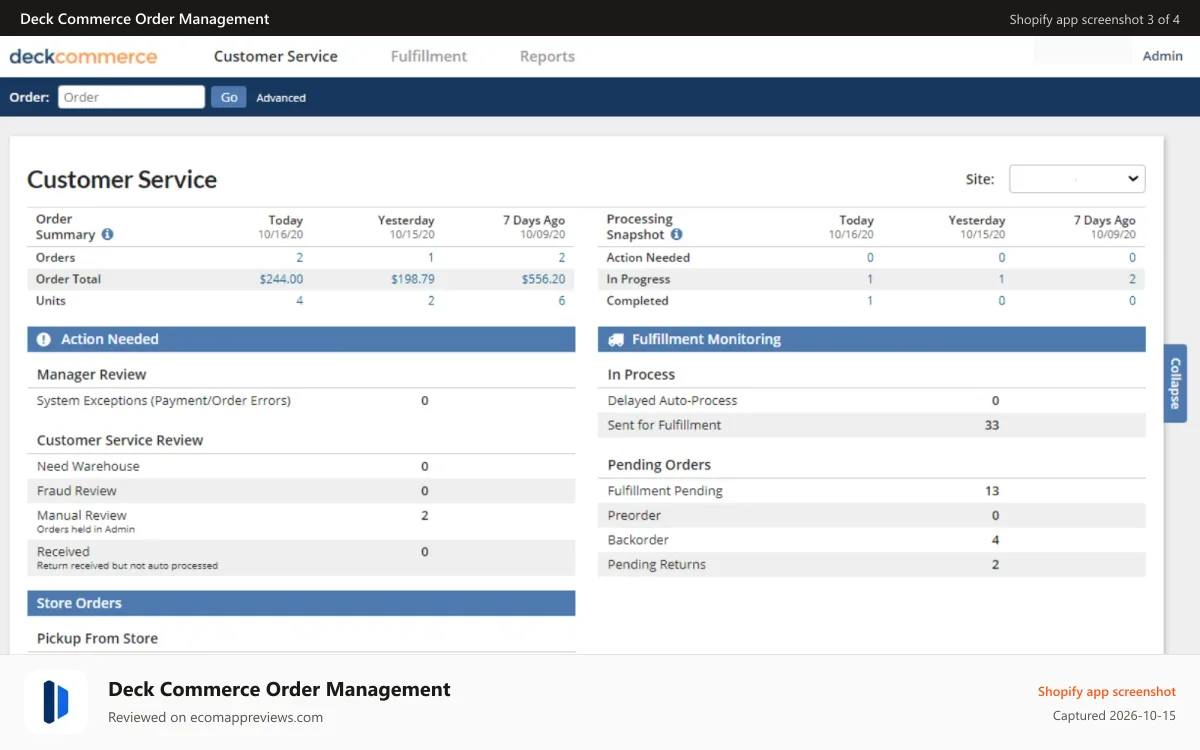Open yesterday's Orders count 1
Image resolution: width=1200 pixels, height=750 pixels.
click(x=431, y=258)
